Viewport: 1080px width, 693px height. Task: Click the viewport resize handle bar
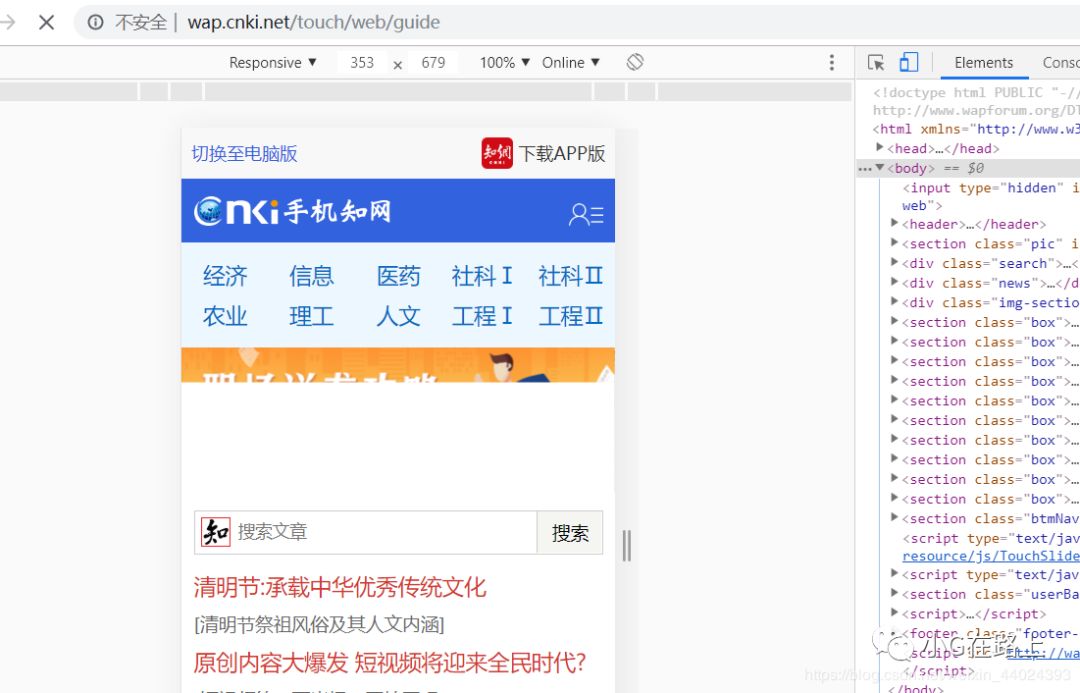pos(626,546)
